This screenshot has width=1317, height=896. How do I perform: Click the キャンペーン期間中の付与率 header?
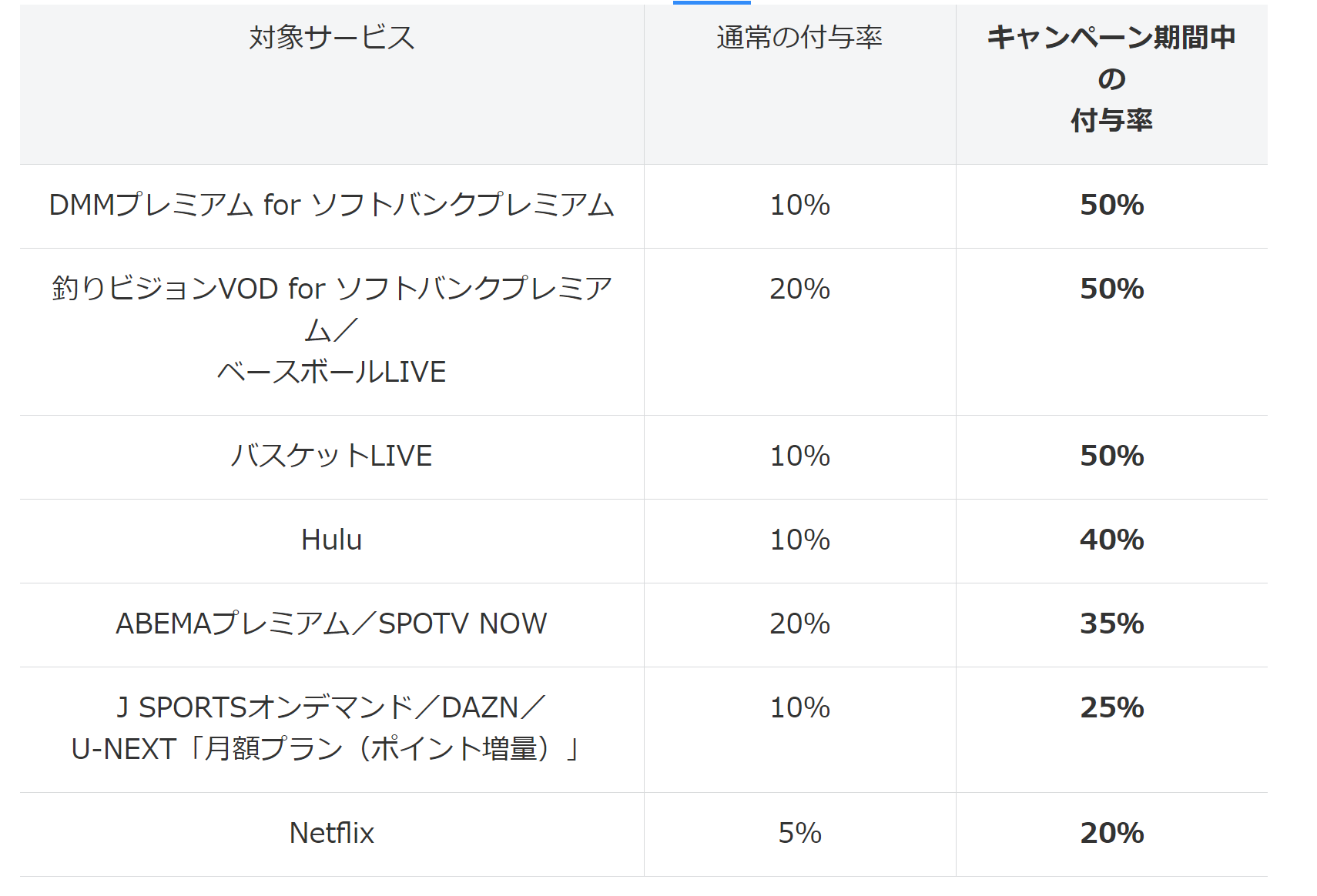pyautogui.click(x=1111, y=79)
